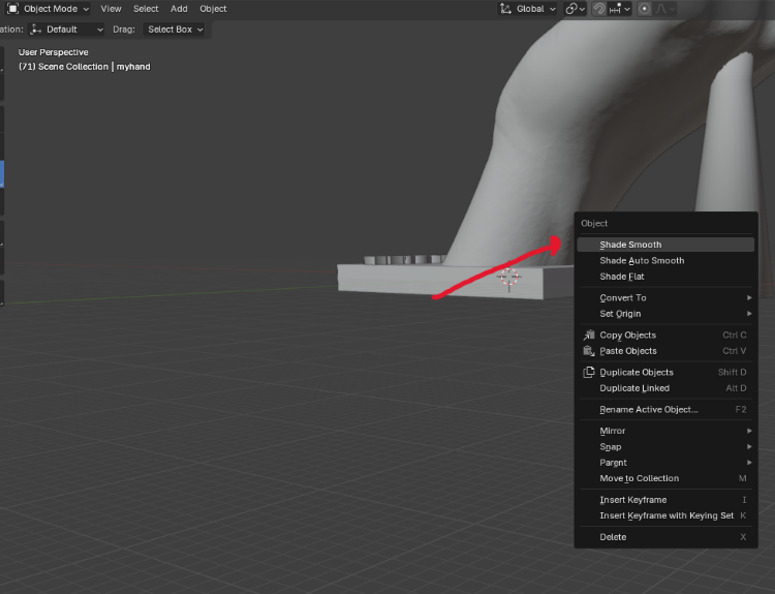Click the 'User Perspective' viewport label
Image resolution: width=775 pixels, height=594 pixels.
(53, 52)
